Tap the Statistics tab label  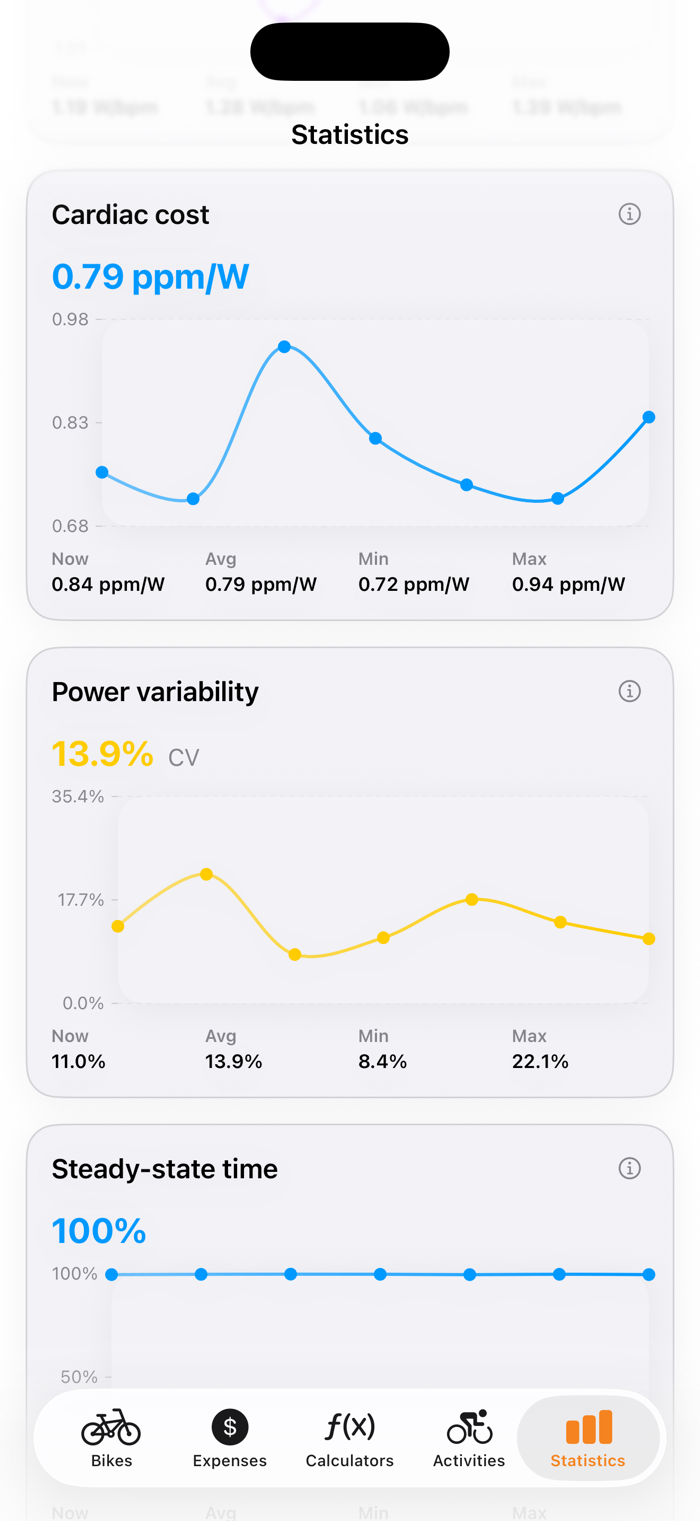pyautogui.click(x=588, y=1461)
